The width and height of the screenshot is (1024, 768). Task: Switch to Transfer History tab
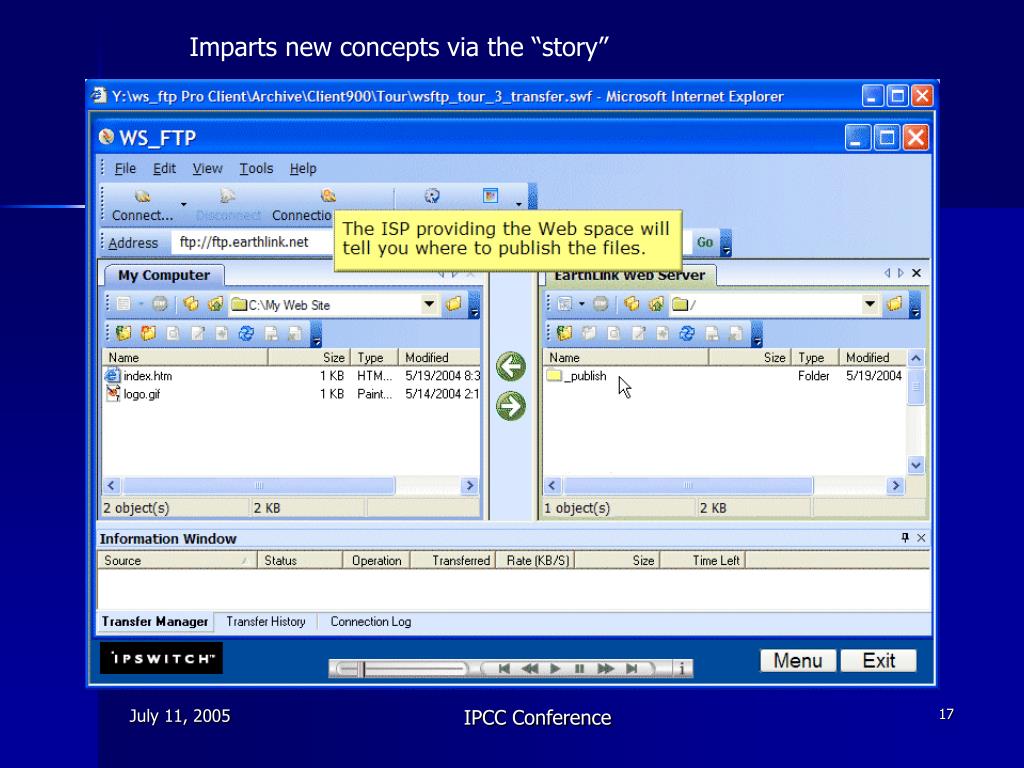(x=266, y=622)
